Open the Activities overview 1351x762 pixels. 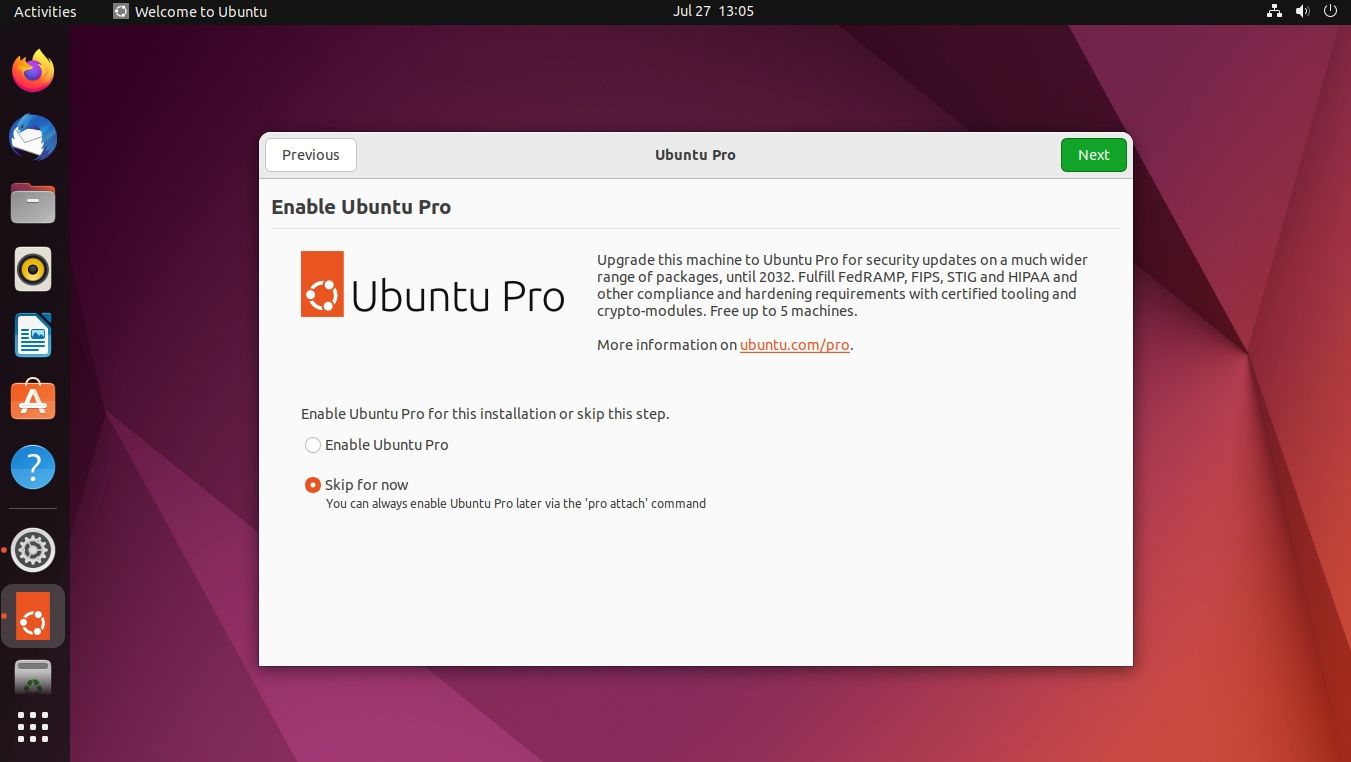coord(45,12)
